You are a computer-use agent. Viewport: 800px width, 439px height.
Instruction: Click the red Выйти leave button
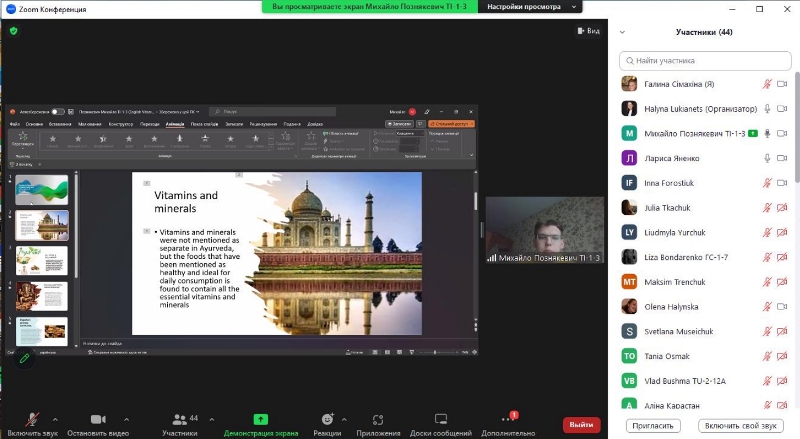click(x=581, y=424)
